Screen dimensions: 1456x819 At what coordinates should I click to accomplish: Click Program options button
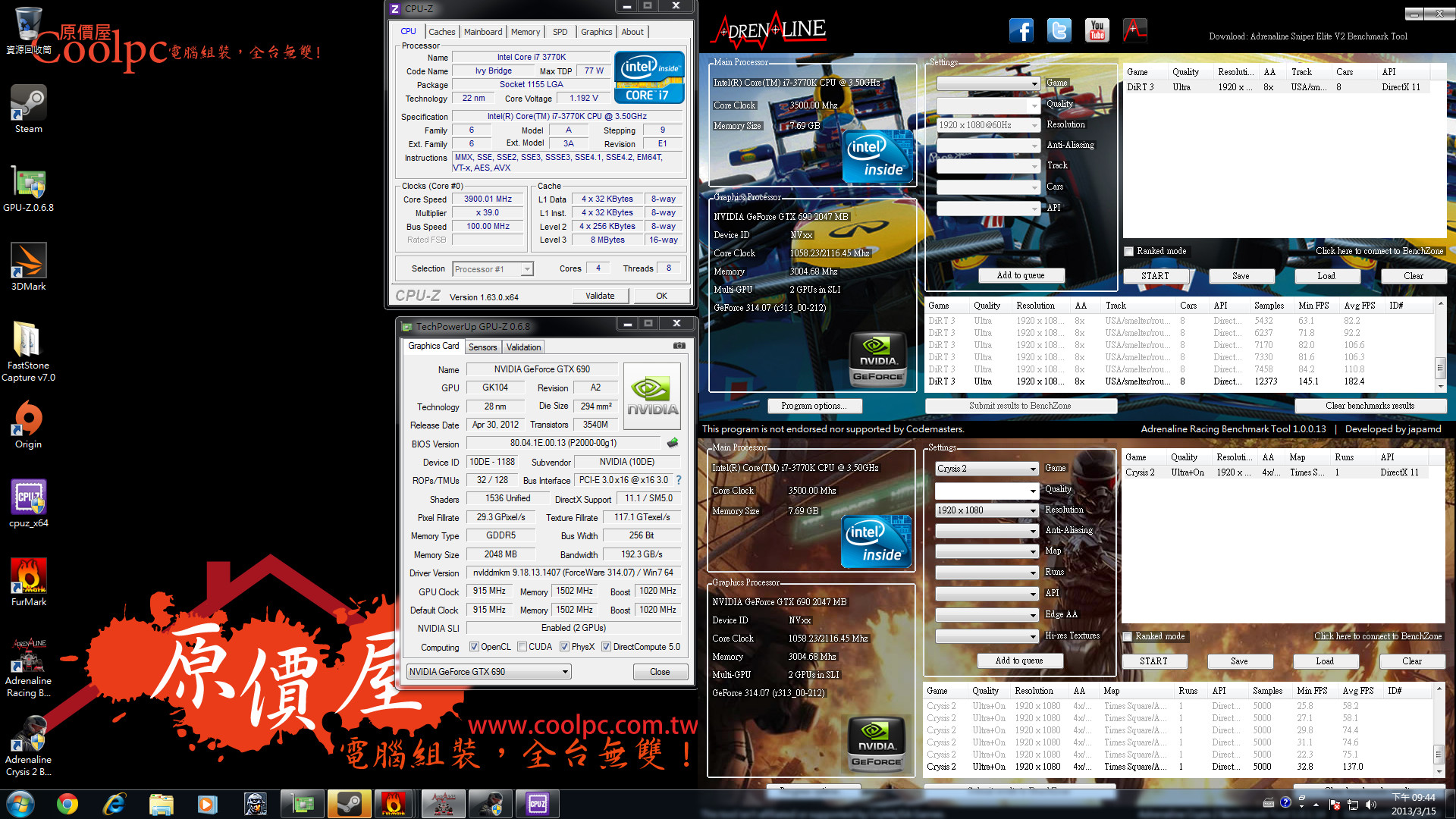(814, 406)
